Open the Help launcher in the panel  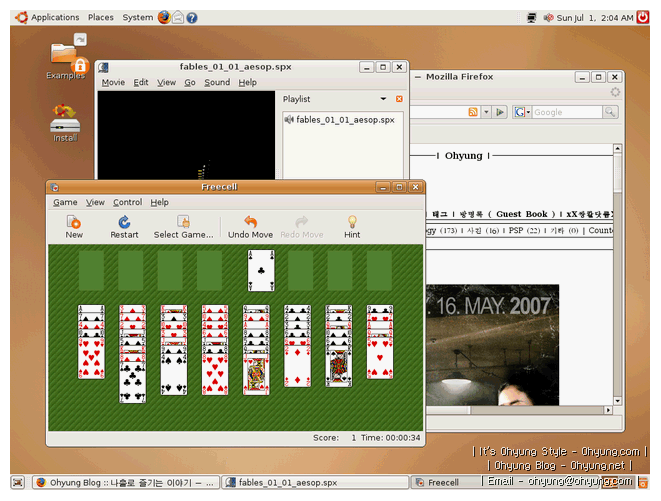(x=192, y=18)
